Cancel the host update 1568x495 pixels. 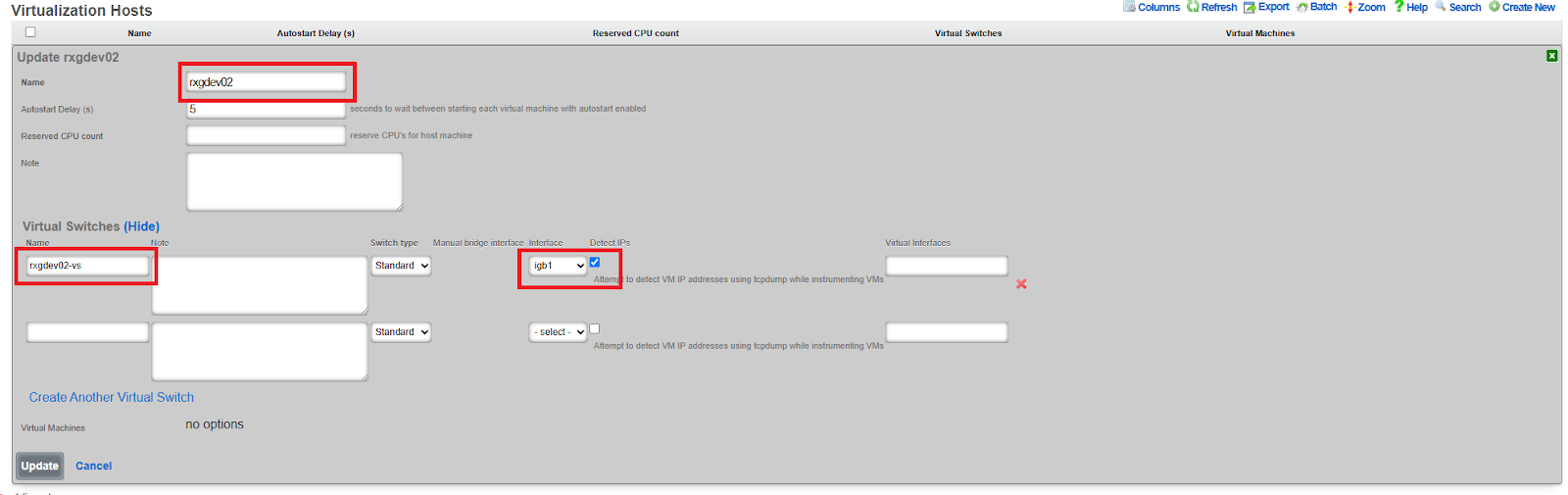tap(94, 466)
